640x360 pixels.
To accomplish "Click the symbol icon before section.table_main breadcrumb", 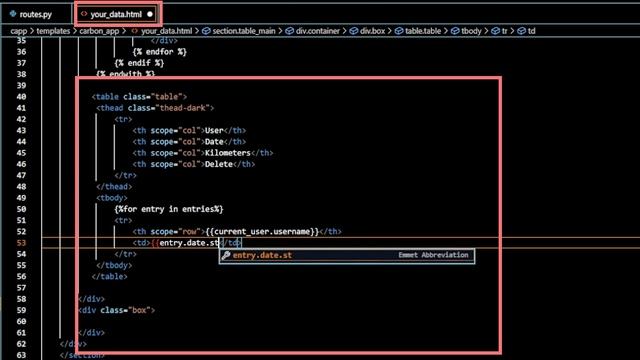I will (206, 31).
